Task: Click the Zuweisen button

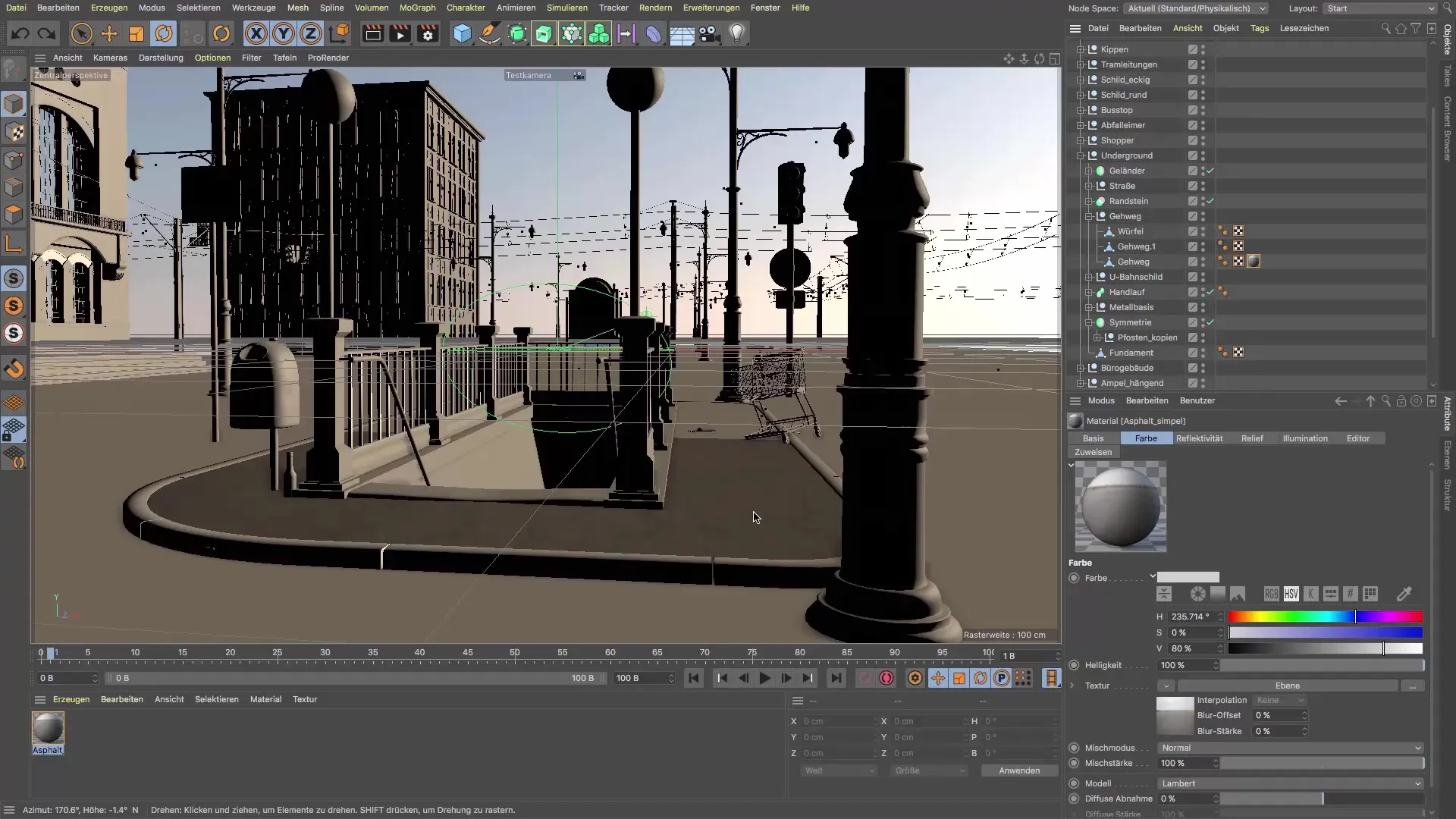Action: point(1093,452)
